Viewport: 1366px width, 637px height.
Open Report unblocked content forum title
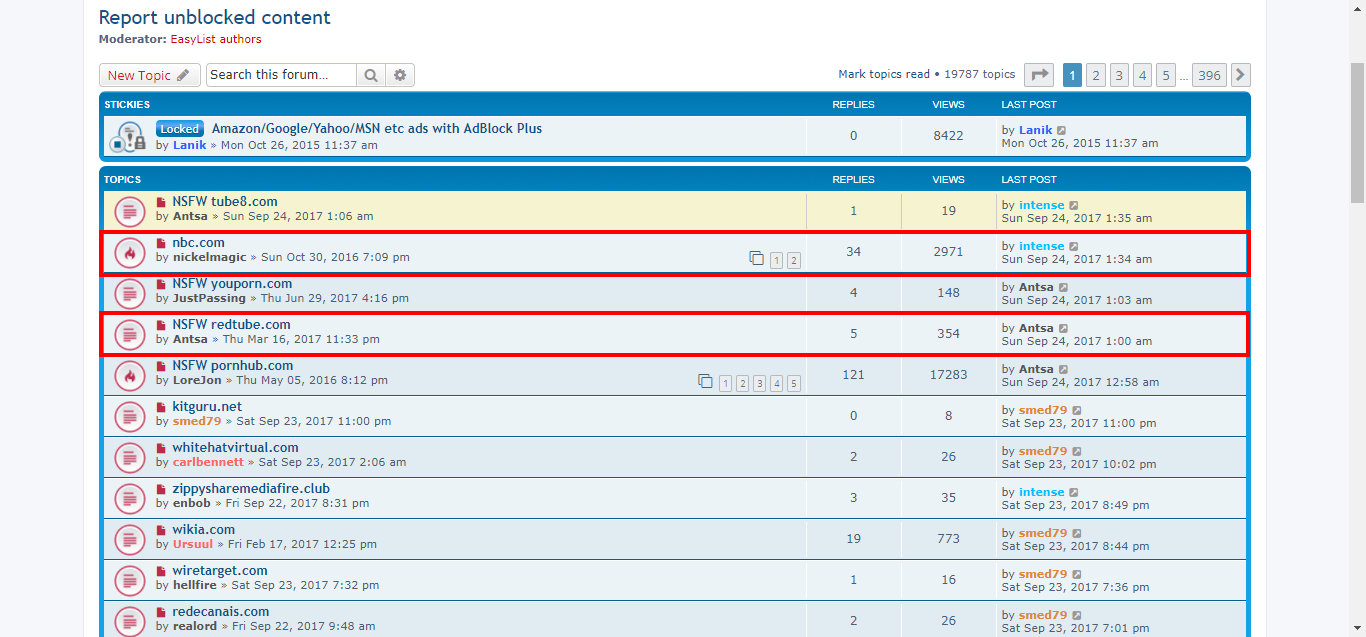(214, 17)
